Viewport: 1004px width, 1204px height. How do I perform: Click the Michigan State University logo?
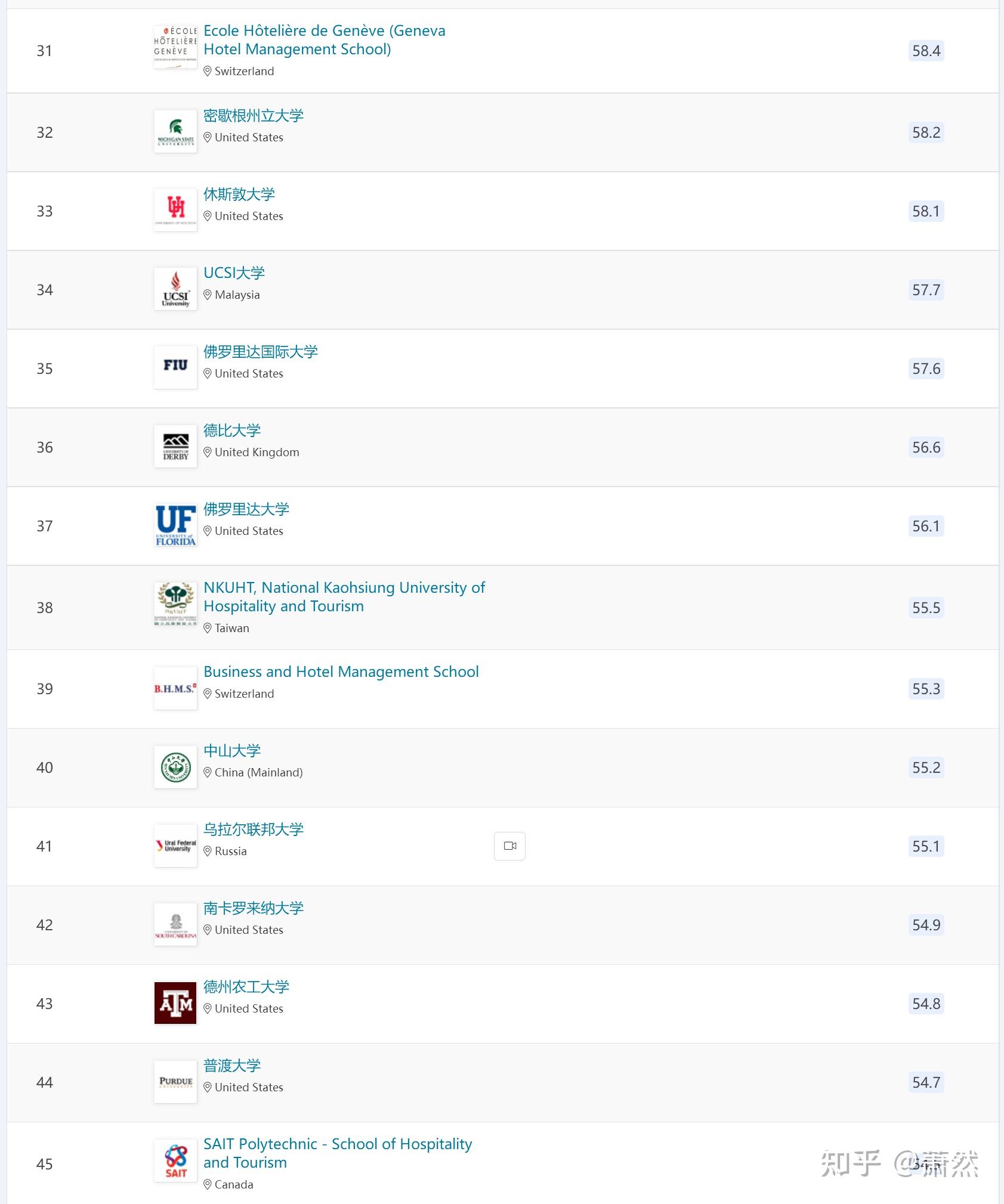175,132
